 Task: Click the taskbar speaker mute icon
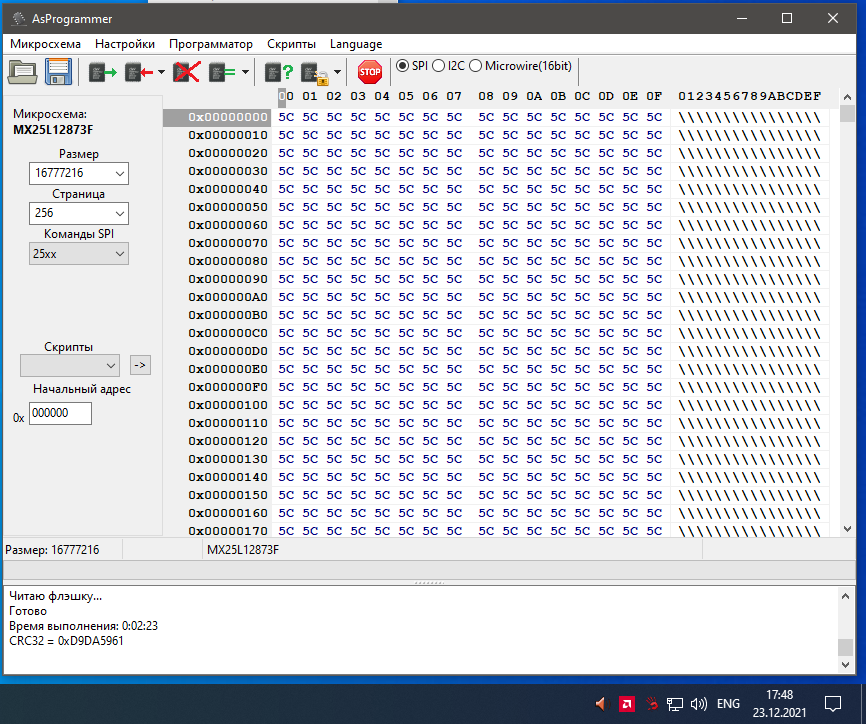(600, 704)
